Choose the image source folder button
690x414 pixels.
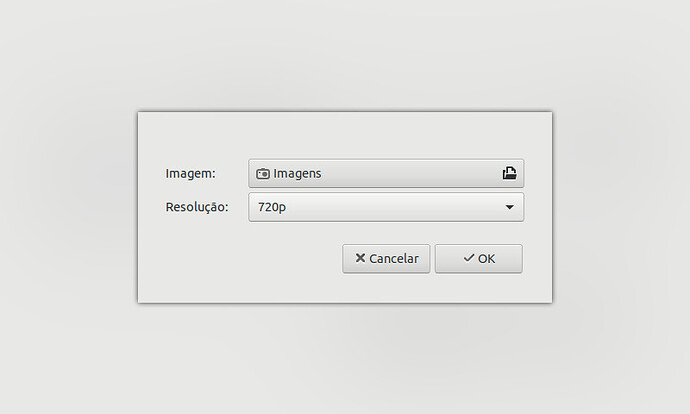coord(386,173)
